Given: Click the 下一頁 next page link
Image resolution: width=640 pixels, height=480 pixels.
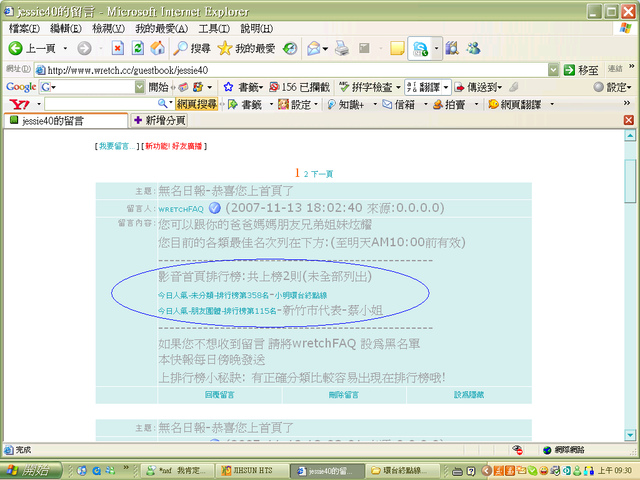Looking at the screenshot, I should tap(322, 174).
